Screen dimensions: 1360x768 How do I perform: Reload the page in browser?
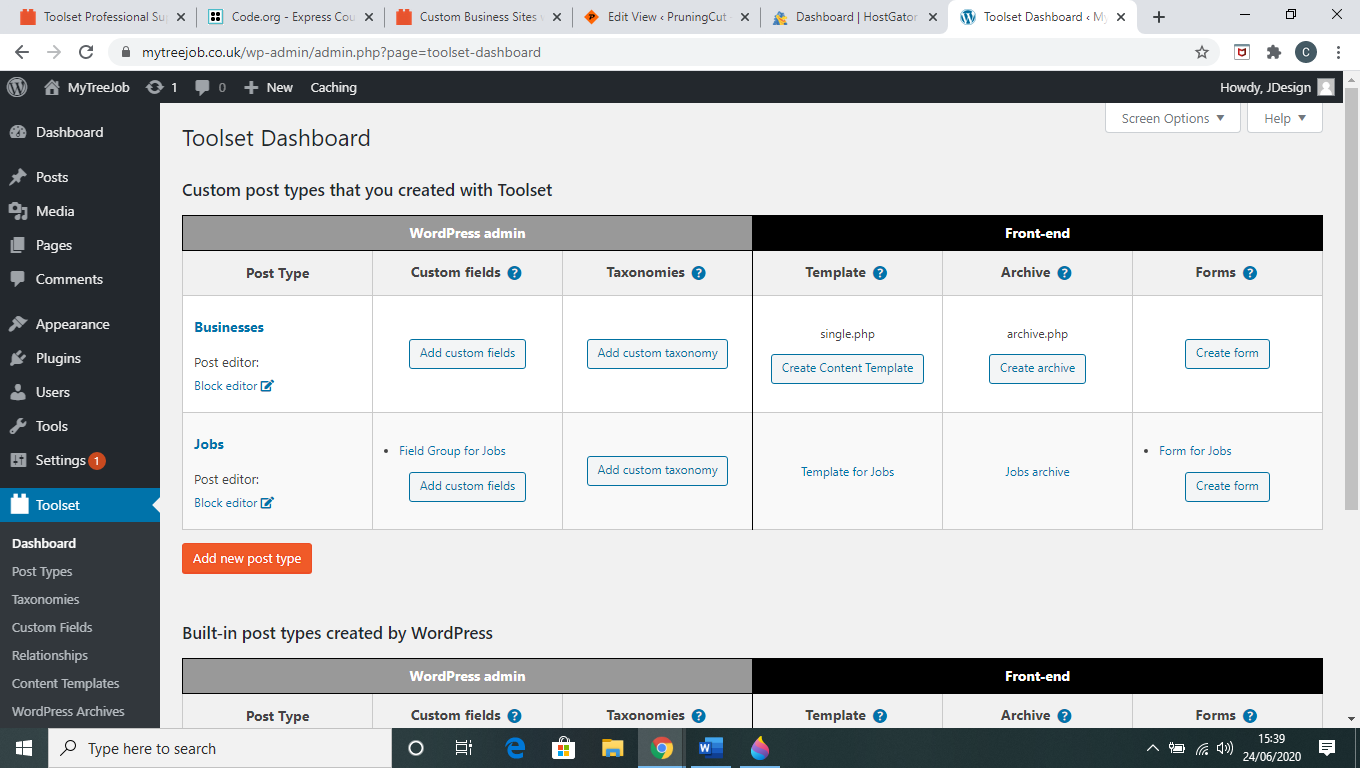coord(86,52)
